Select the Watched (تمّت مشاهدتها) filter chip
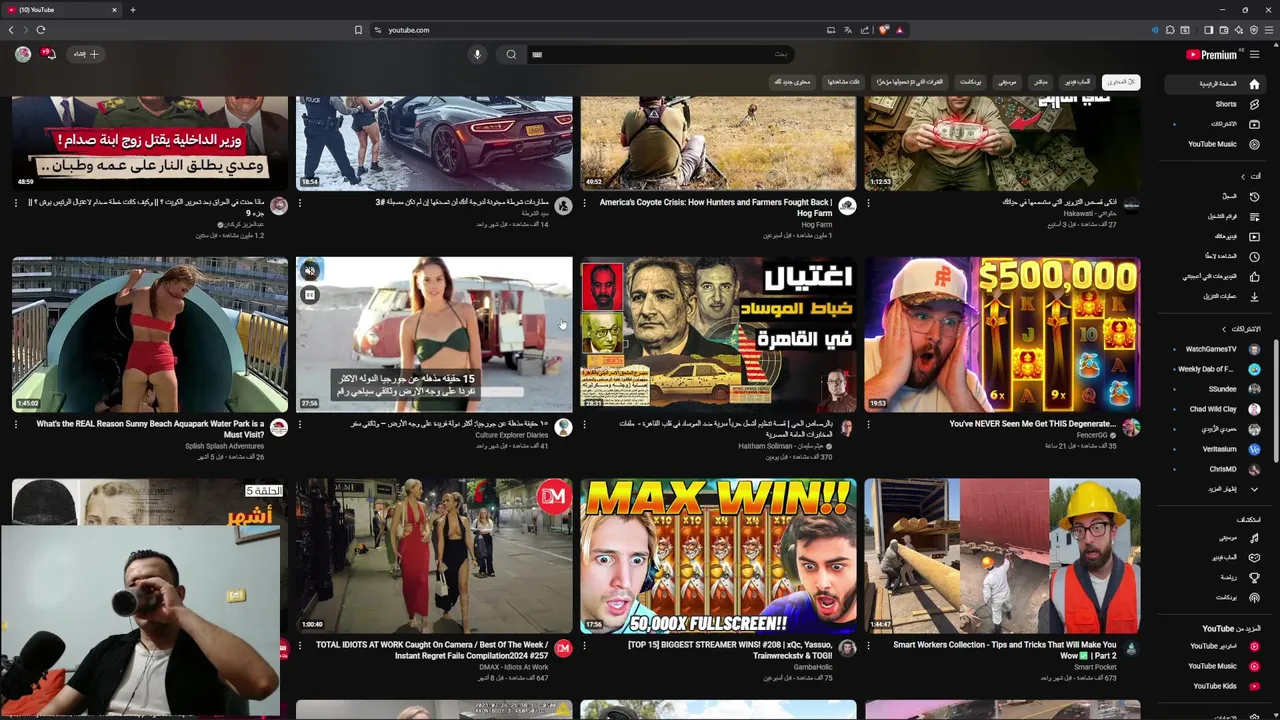This screenshot has height=720, width=1280. pos(843,82)
